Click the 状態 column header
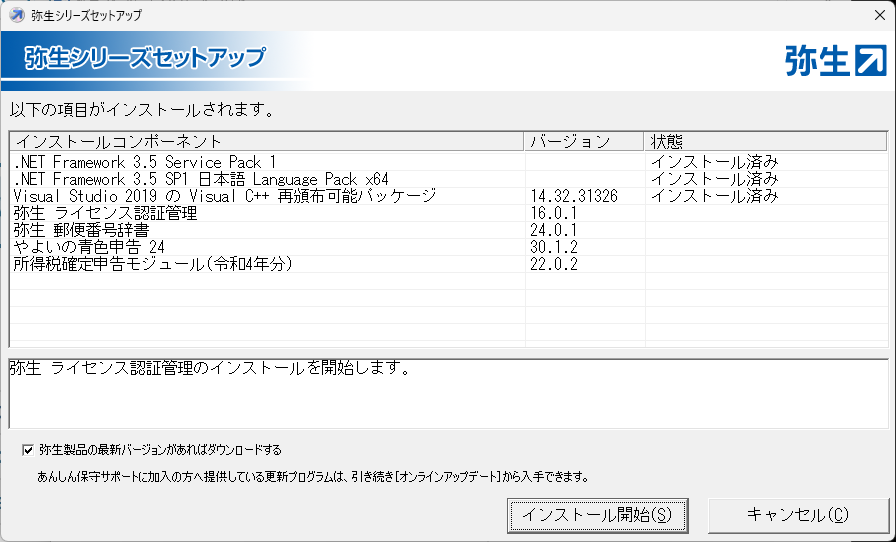The image size is (896, 542). pos(765,141)
